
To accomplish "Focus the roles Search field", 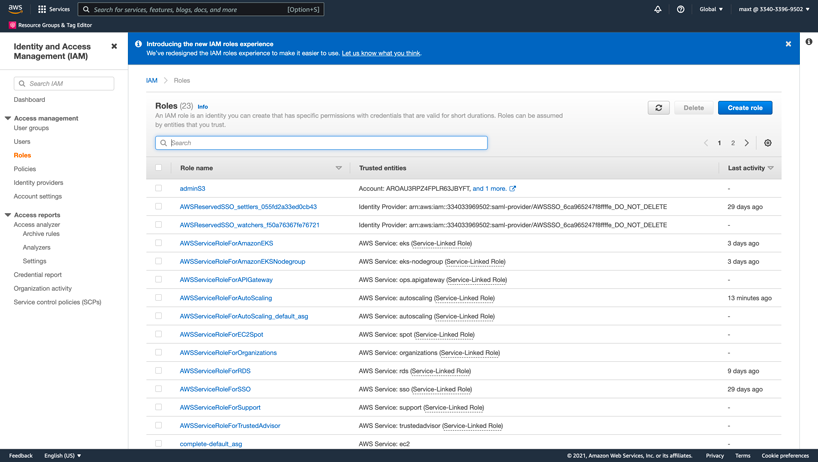I will [321, 143].
